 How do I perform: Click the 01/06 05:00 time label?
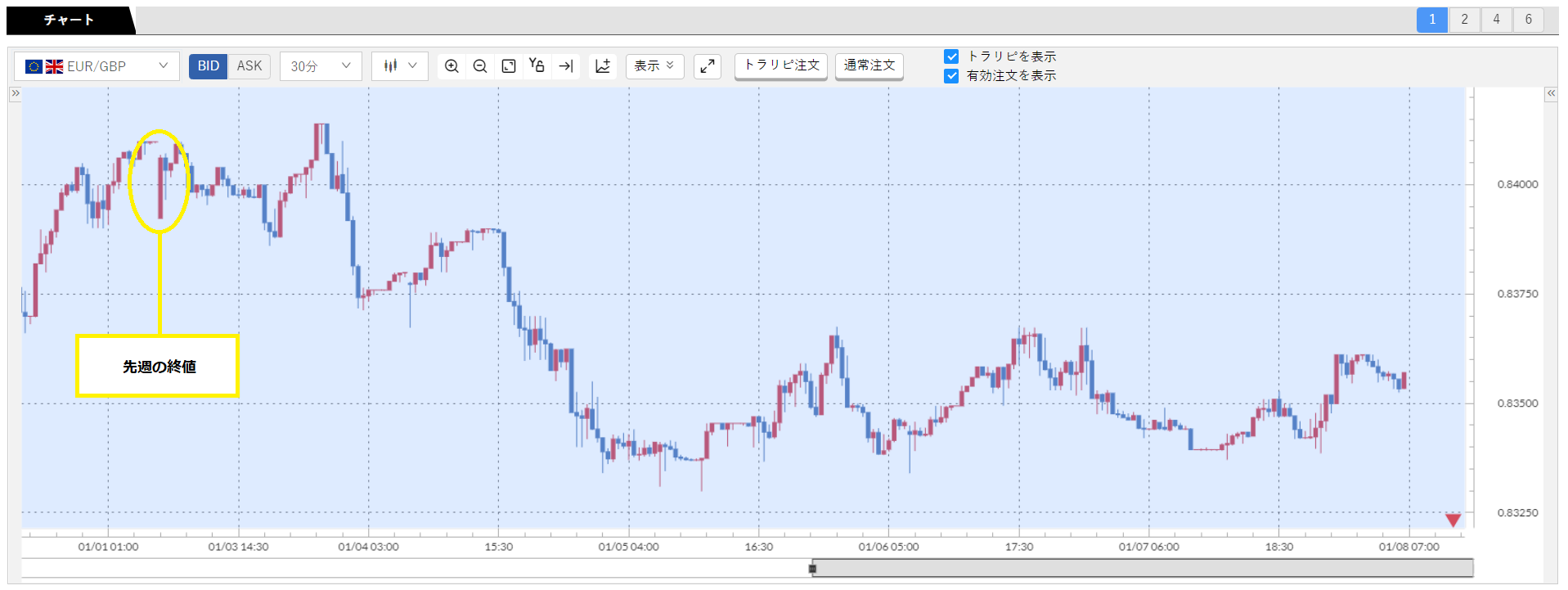(x=888, y=547)
